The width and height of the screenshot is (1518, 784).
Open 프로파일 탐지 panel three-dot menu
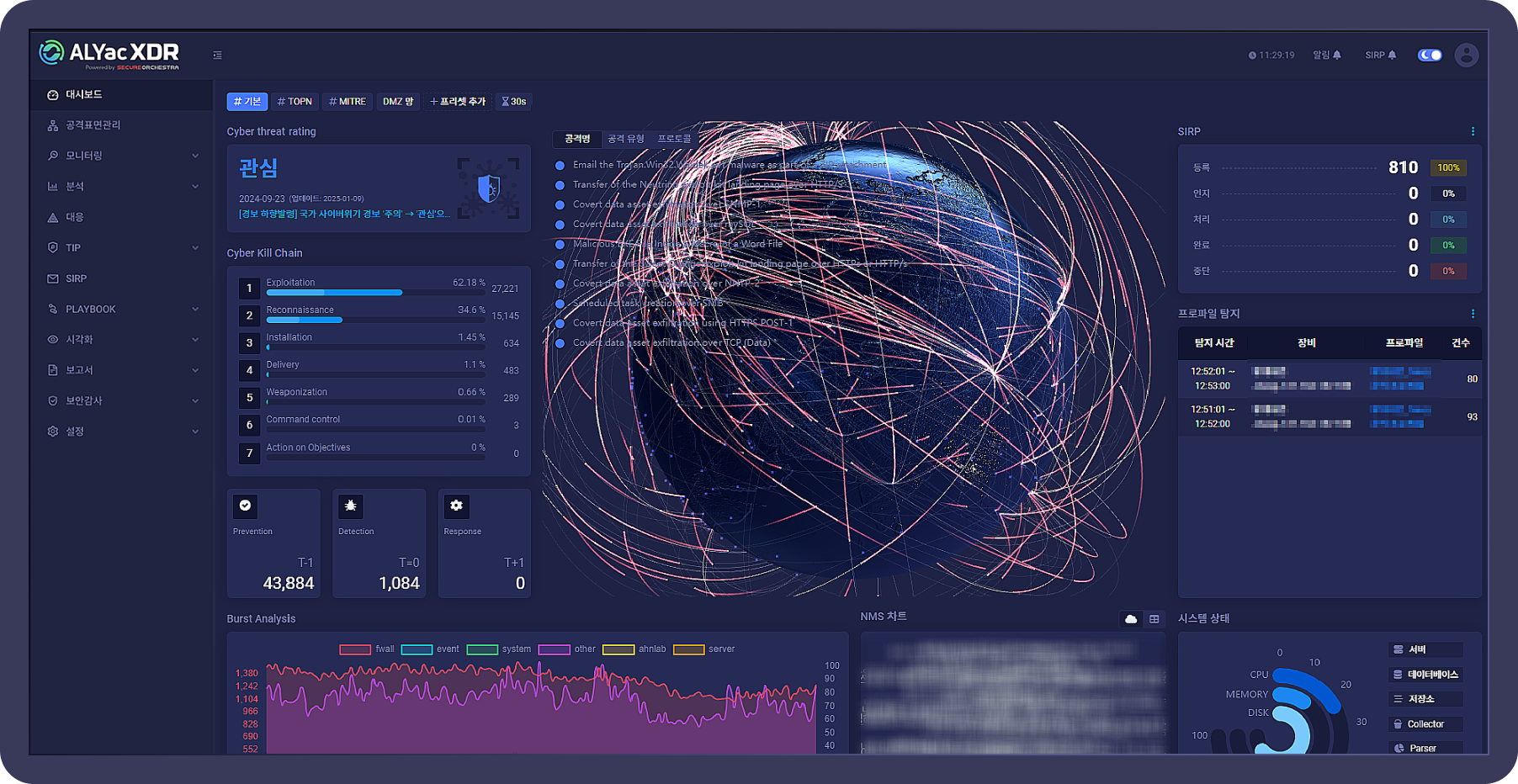pyautogui.click(x=1473, y=314)
